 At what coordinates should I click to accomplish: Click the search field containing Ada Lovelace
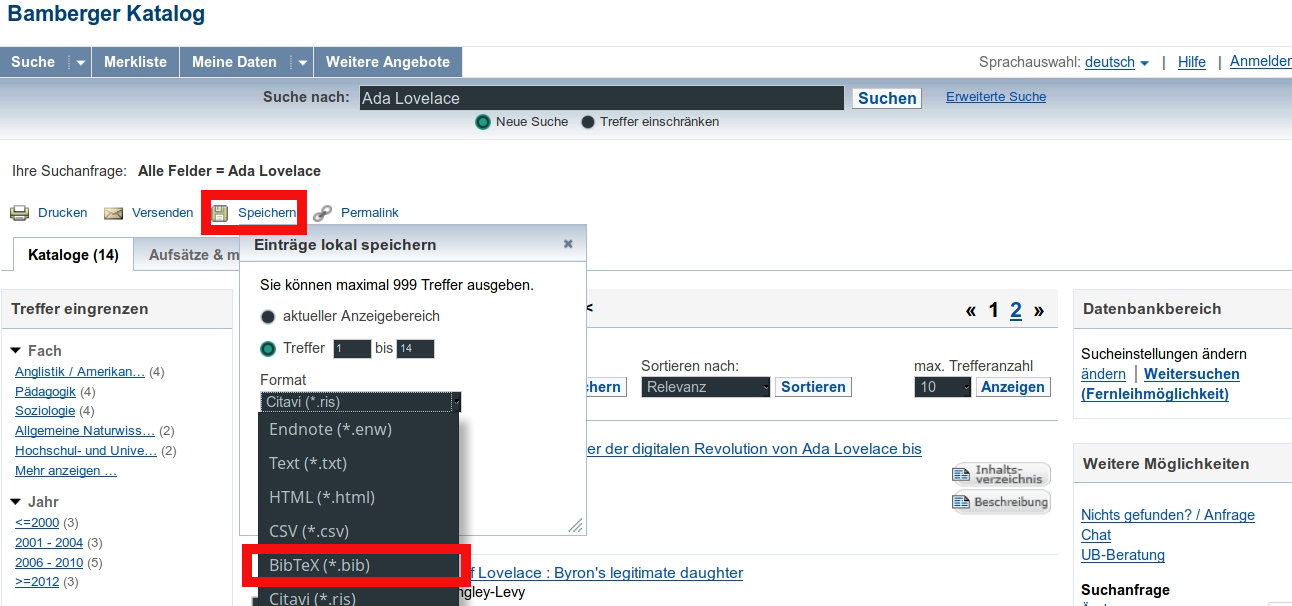(600, 98)
